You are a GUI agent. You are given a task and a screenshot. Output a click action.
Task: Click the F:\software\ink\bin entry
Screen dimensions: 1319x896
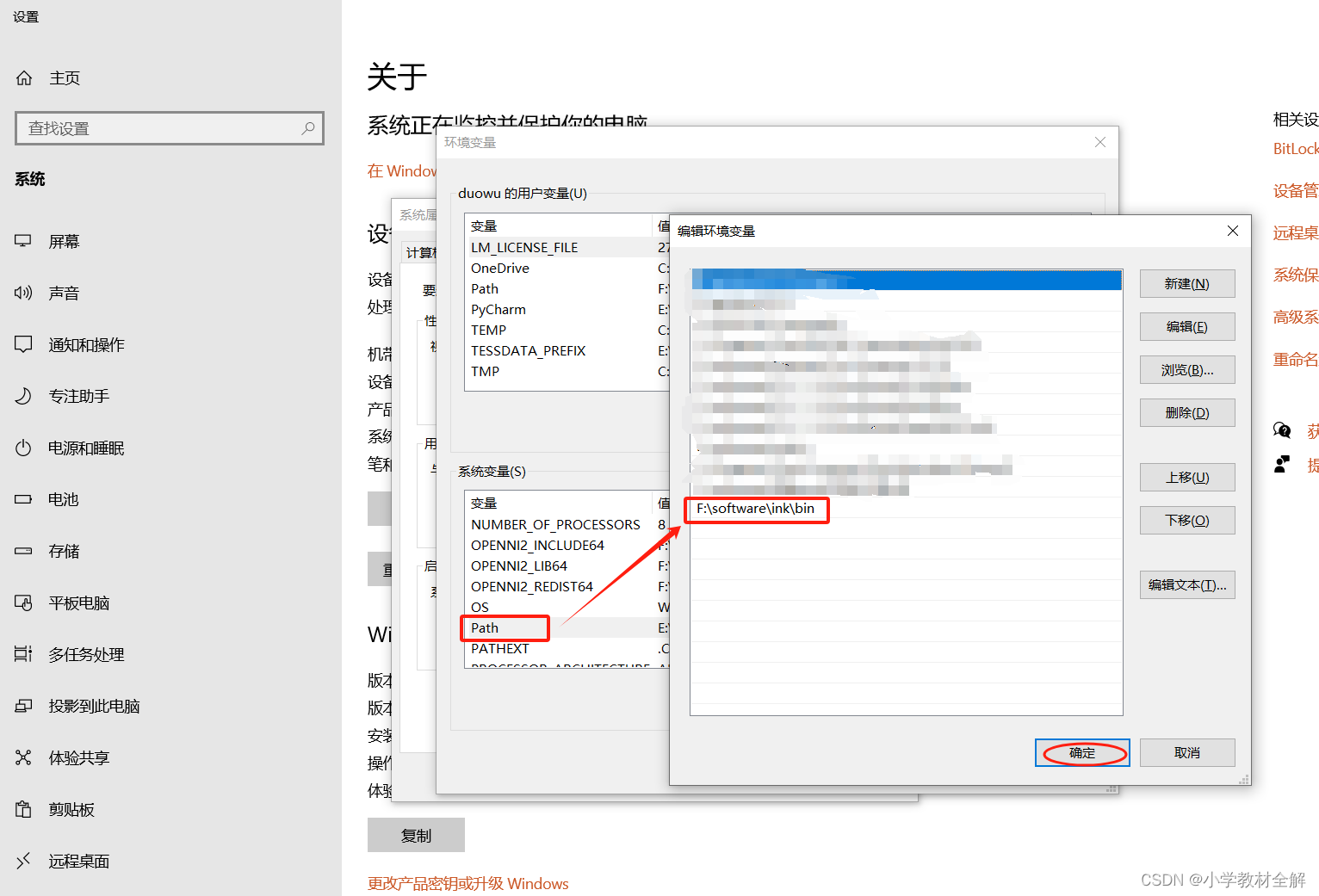[x=755, y=509]
